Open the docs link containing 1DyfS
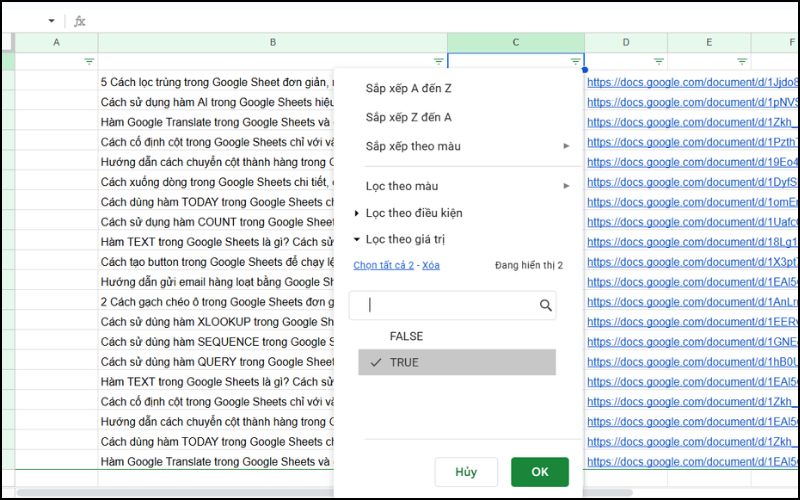800x500 pixels. [692, 182]
